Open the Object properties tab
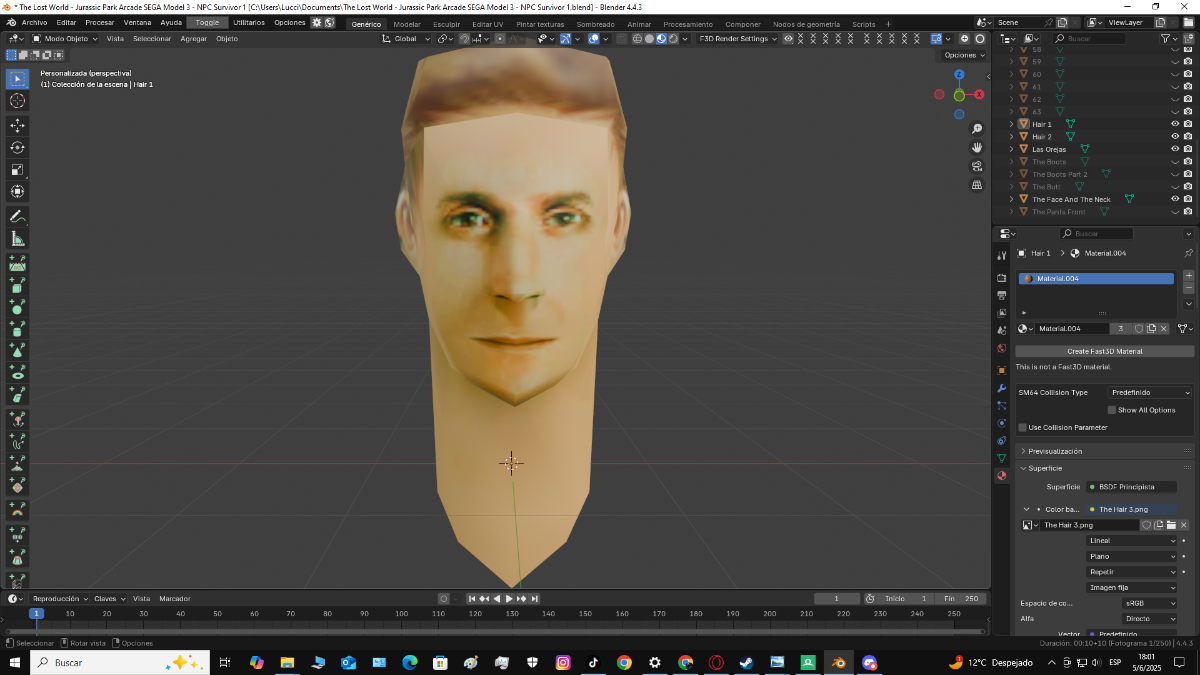 coord(1001,370)
